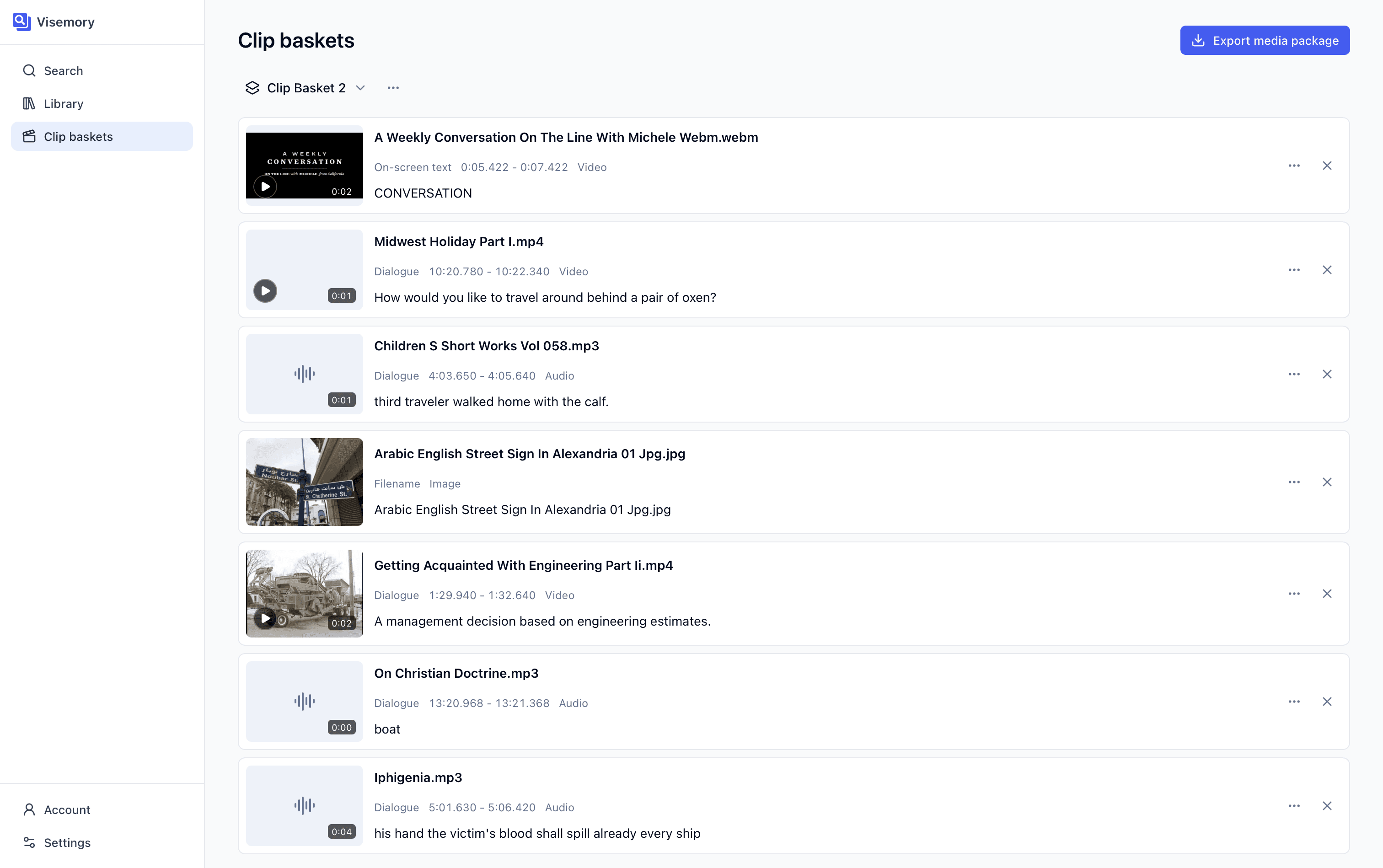Viewport: 1383px width, 868px height.
Task: Click the Visemory logo icon
Action: click(x=22, y=22)
